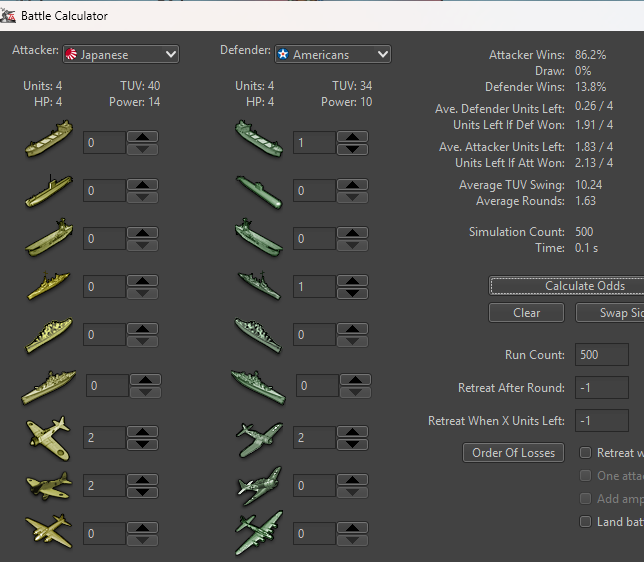This screenshot has width=644, height=562.
Task: Decrease Japanese fighter count with down arrow
Action: 143,445
